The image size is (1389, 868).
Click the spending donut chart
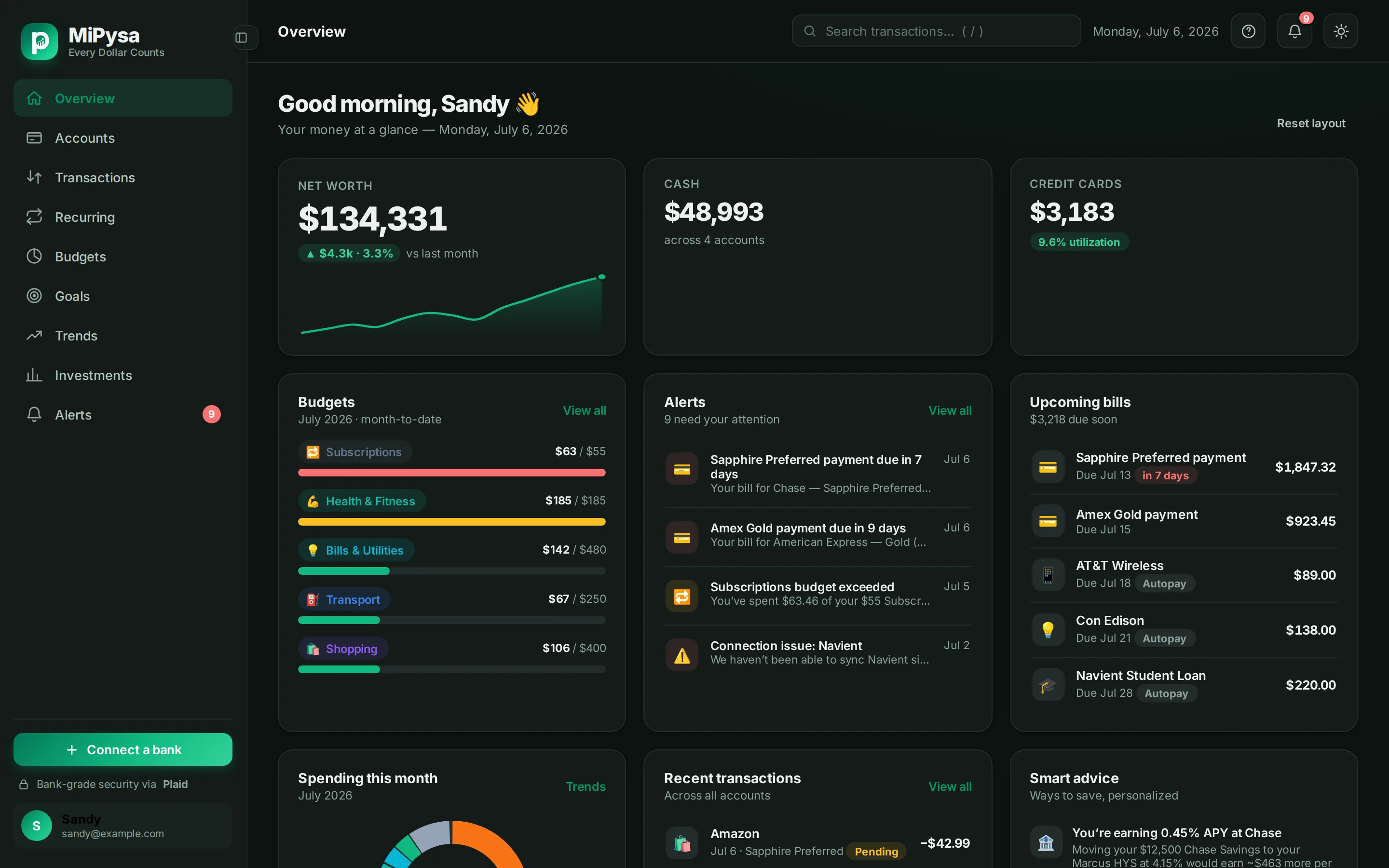[x=452, y=844]
